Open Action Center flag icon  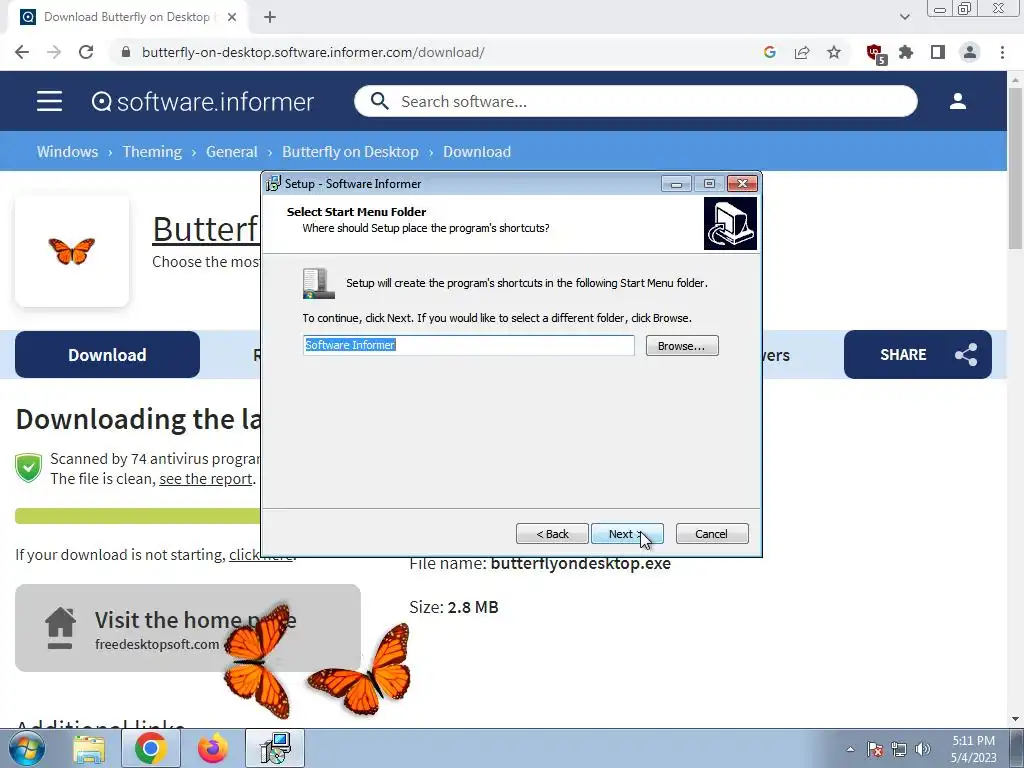(875, 749)
